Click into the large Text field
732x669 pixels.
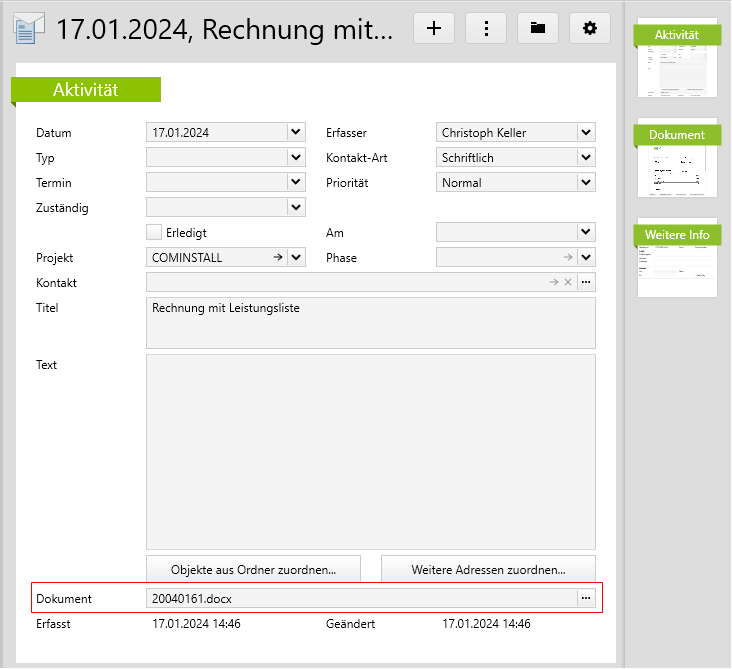point(370,450)
